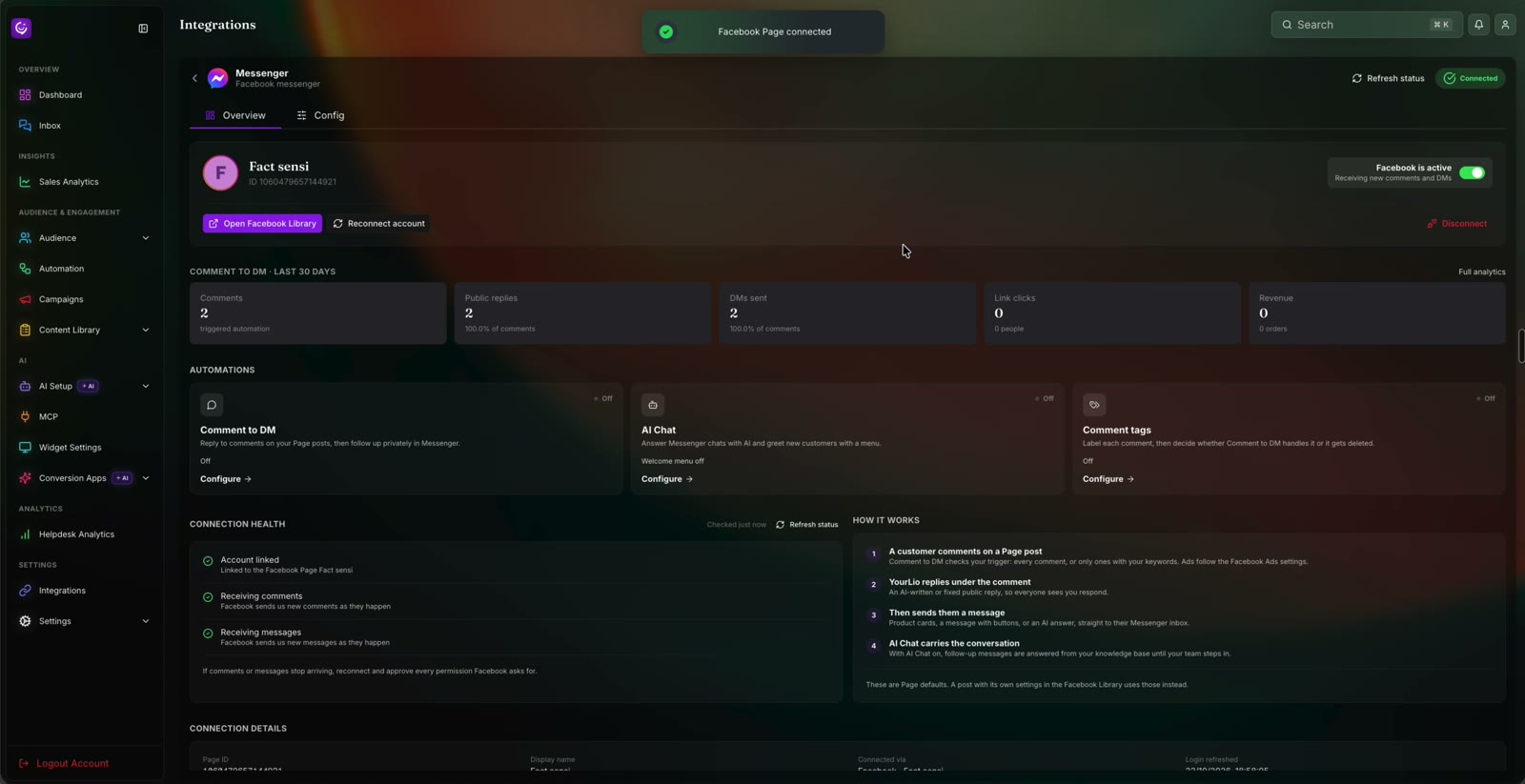Click the Connected status badge
The height and width of the screenshot is (784, 1525).
pyautogui.click(x=1471, y=78)
